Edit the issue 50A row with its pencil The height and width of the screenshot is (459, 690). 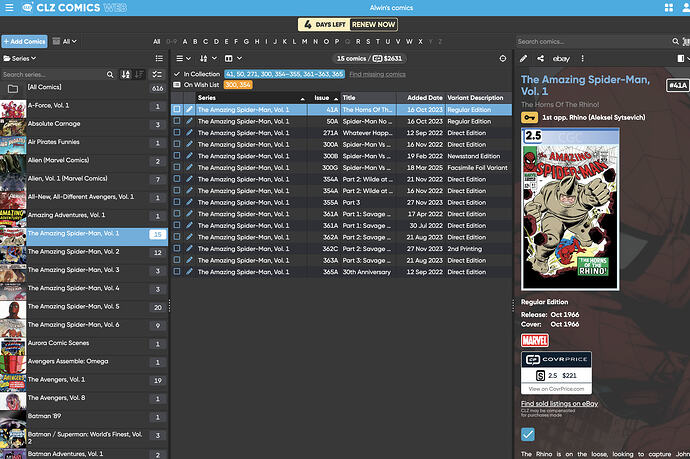coord(189,121)
